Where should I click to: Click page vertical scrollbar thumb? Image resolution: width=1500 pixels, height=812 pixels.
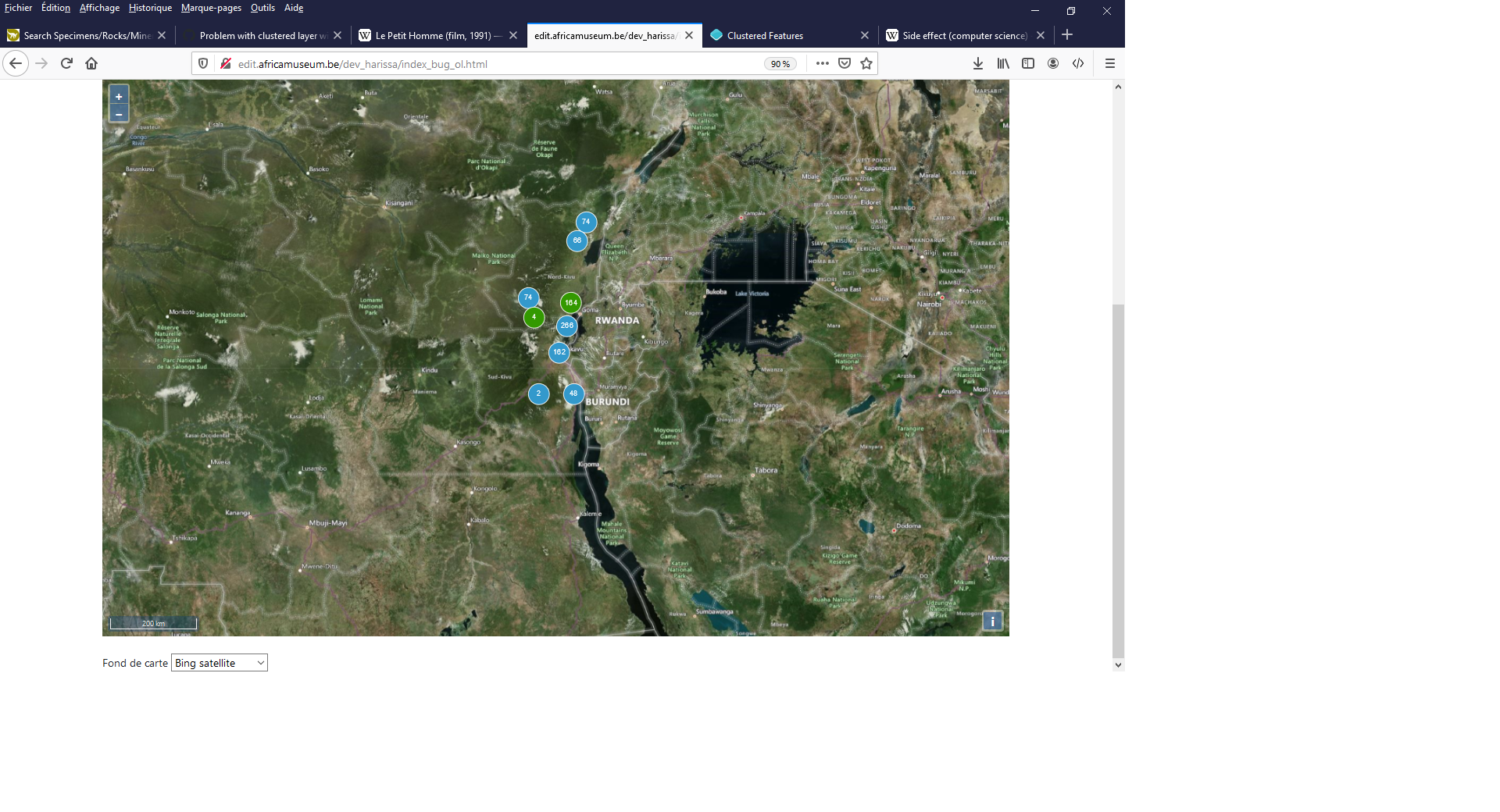[1118, 480]
